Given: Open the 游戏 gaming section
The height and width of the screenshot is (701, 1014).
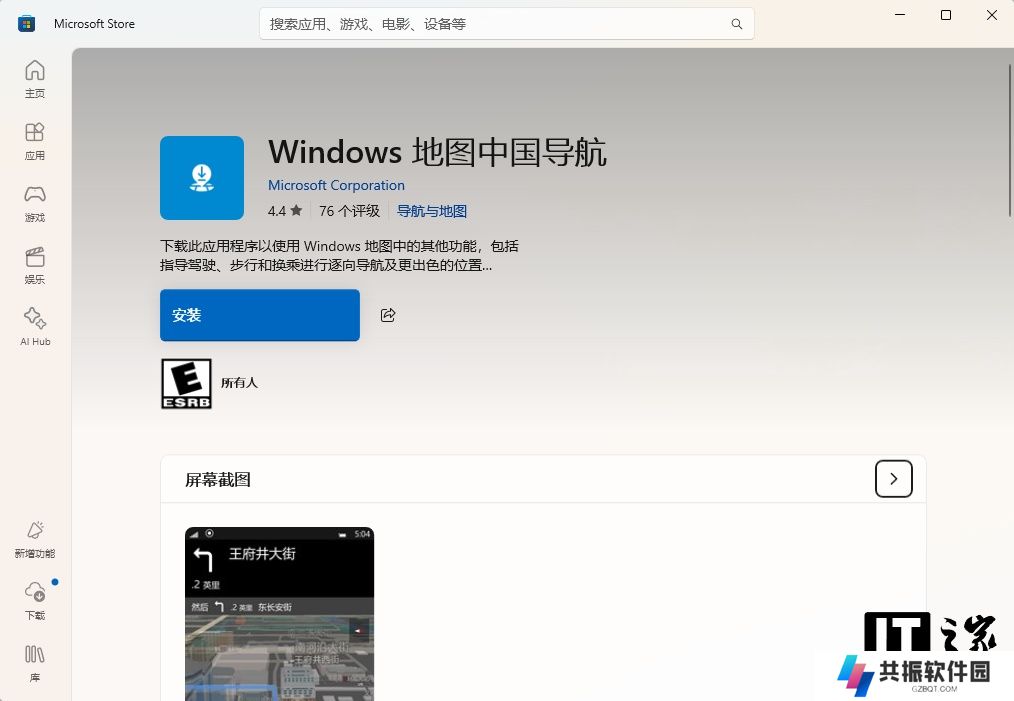Looking at the screenshot, I should 35,203.
